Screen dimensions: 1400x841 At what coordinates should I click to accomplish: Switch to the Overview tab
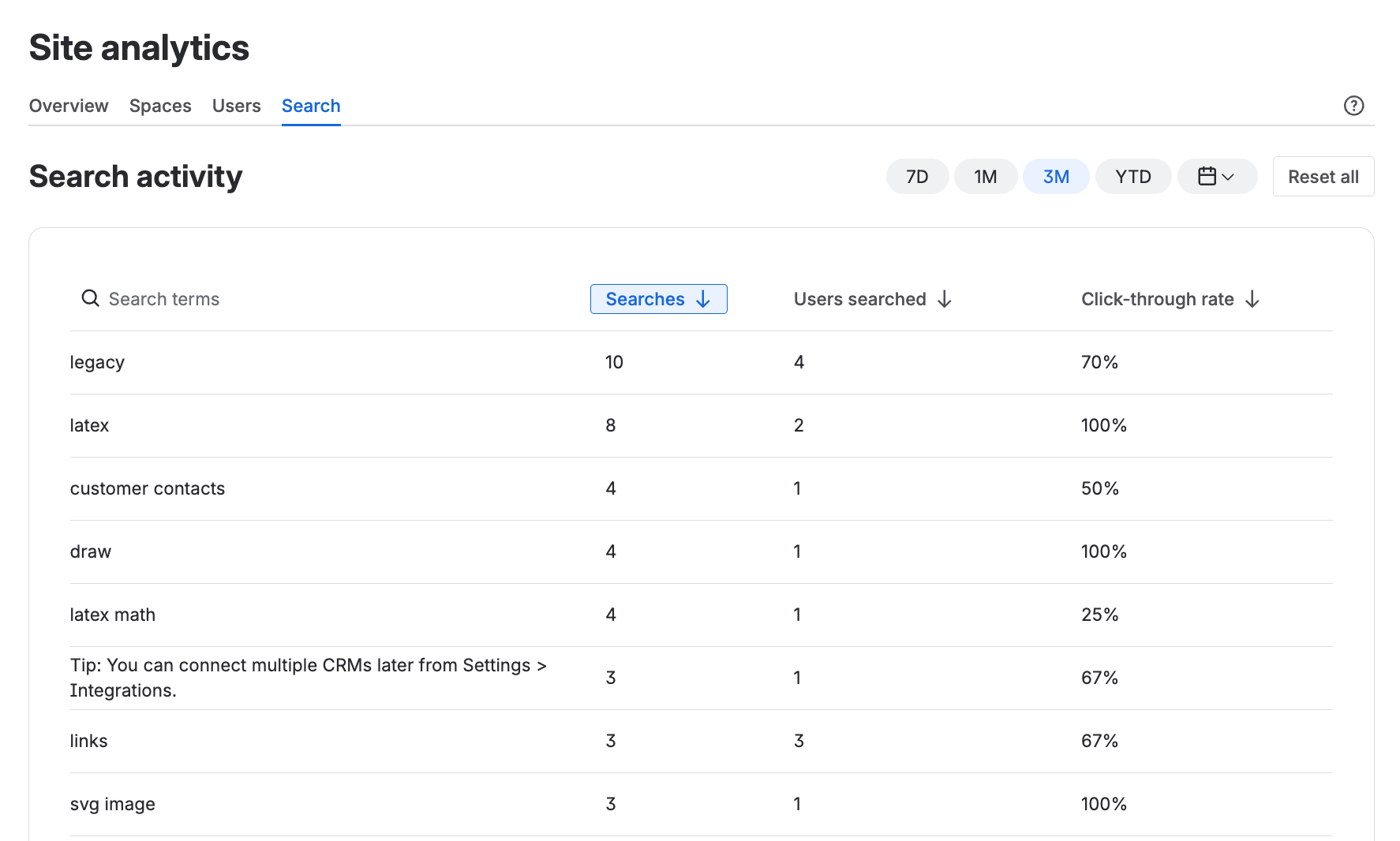coord(69,105)
